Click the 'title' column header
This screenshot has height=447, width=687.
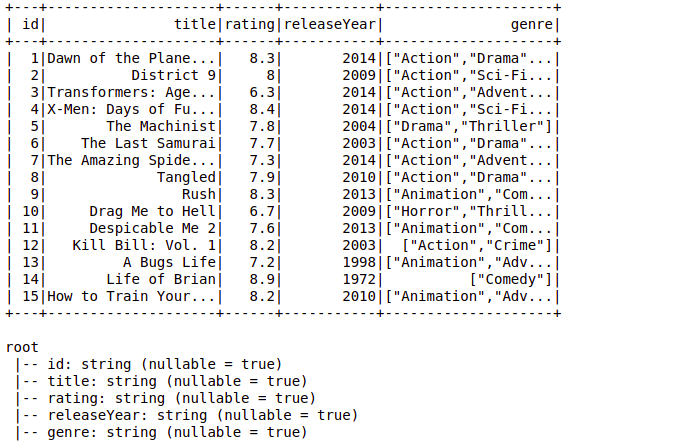195,24
